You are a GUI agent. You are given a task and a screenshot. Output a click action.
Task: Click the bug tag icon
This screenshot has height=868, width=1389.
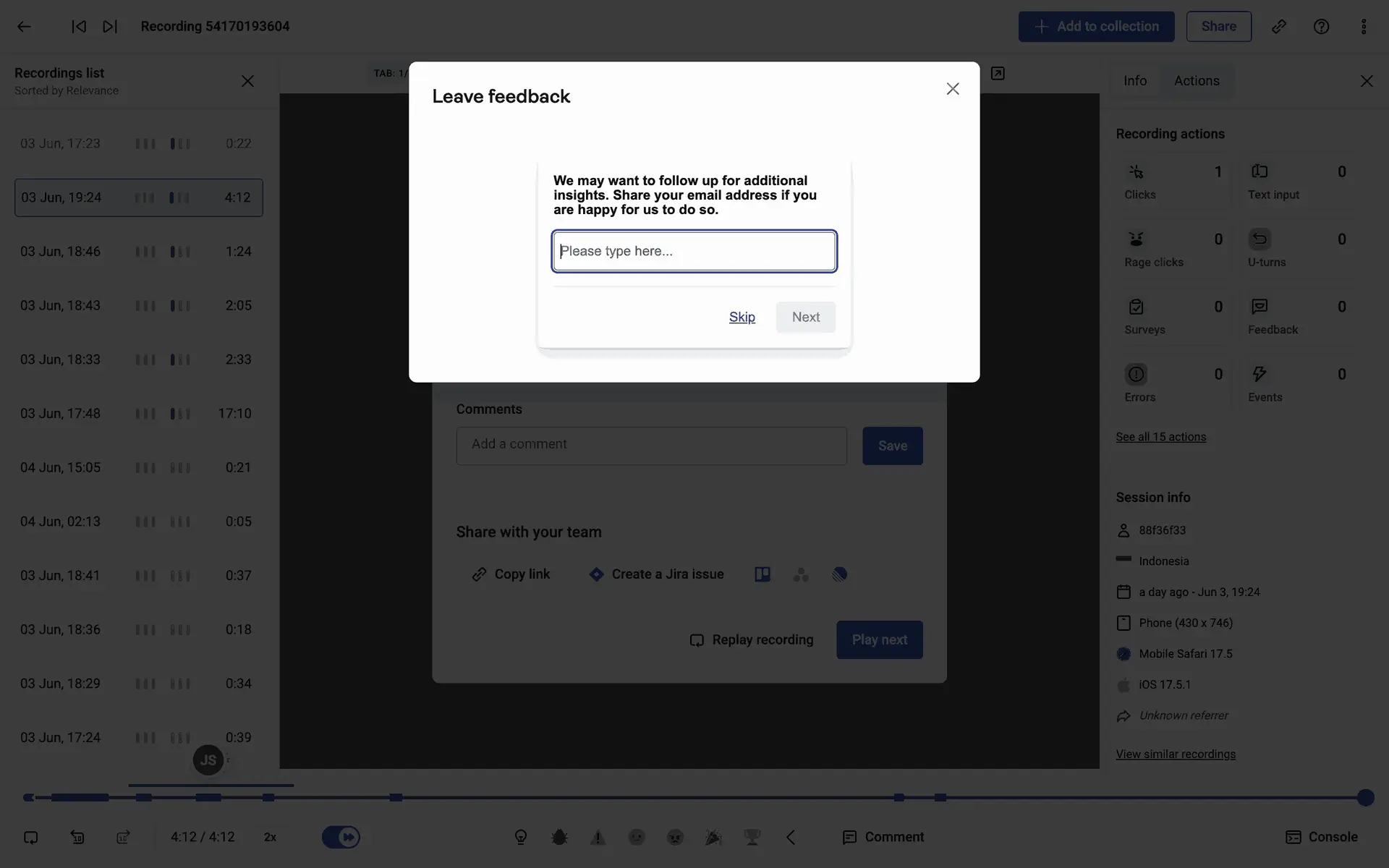(x=559, y=837)
